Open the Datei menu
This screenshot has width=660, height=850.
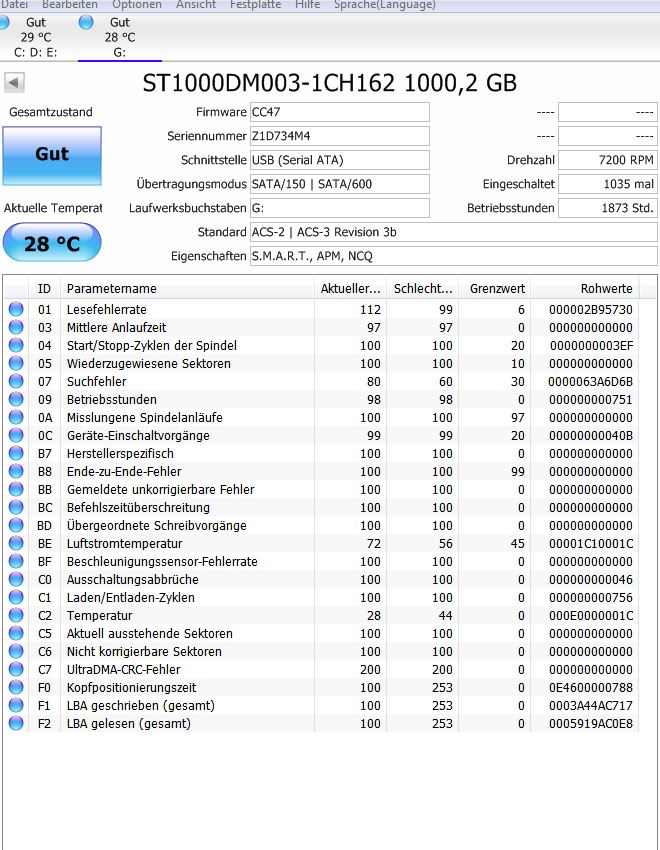click(x=14, y=5)
